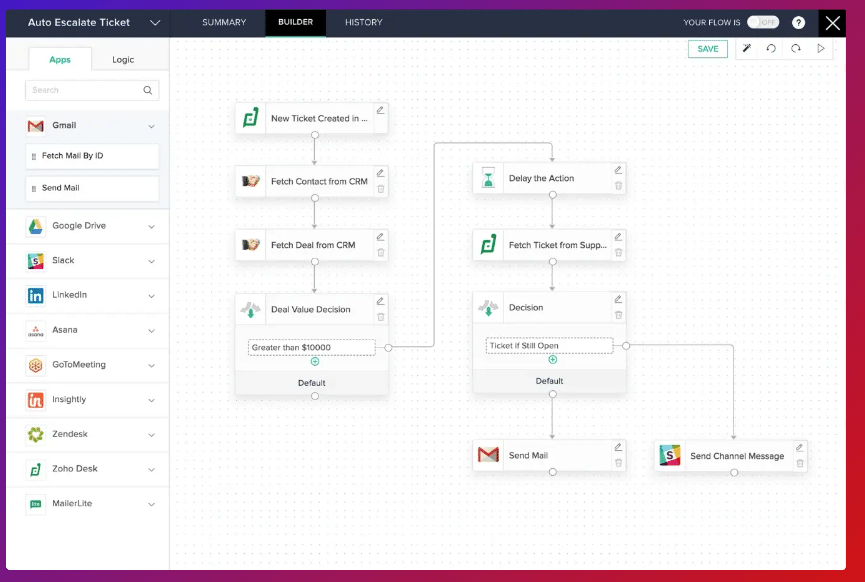
Task: Add a branch under Greater than $10000
Action: pos(314,362)
